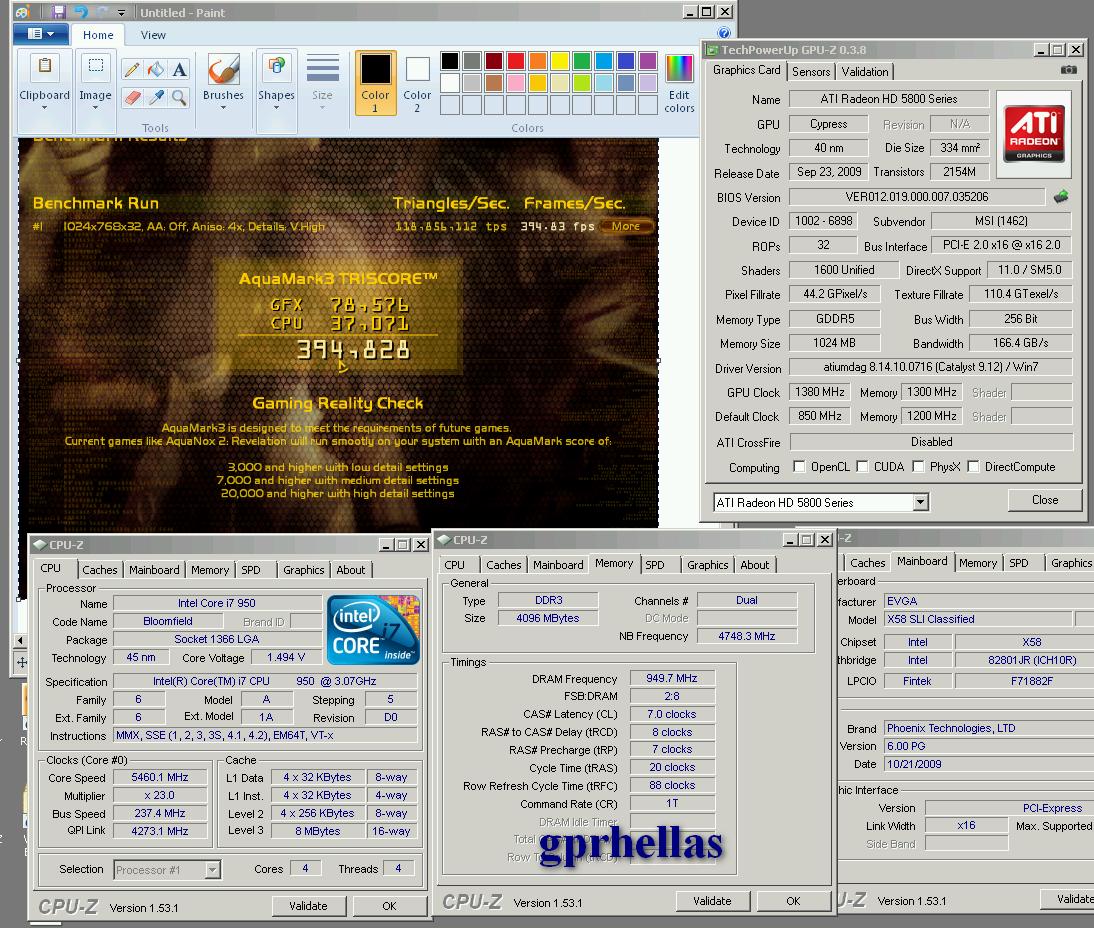Switch to the Home tab in Paint
1094x928 pixels.
[98, 35]
